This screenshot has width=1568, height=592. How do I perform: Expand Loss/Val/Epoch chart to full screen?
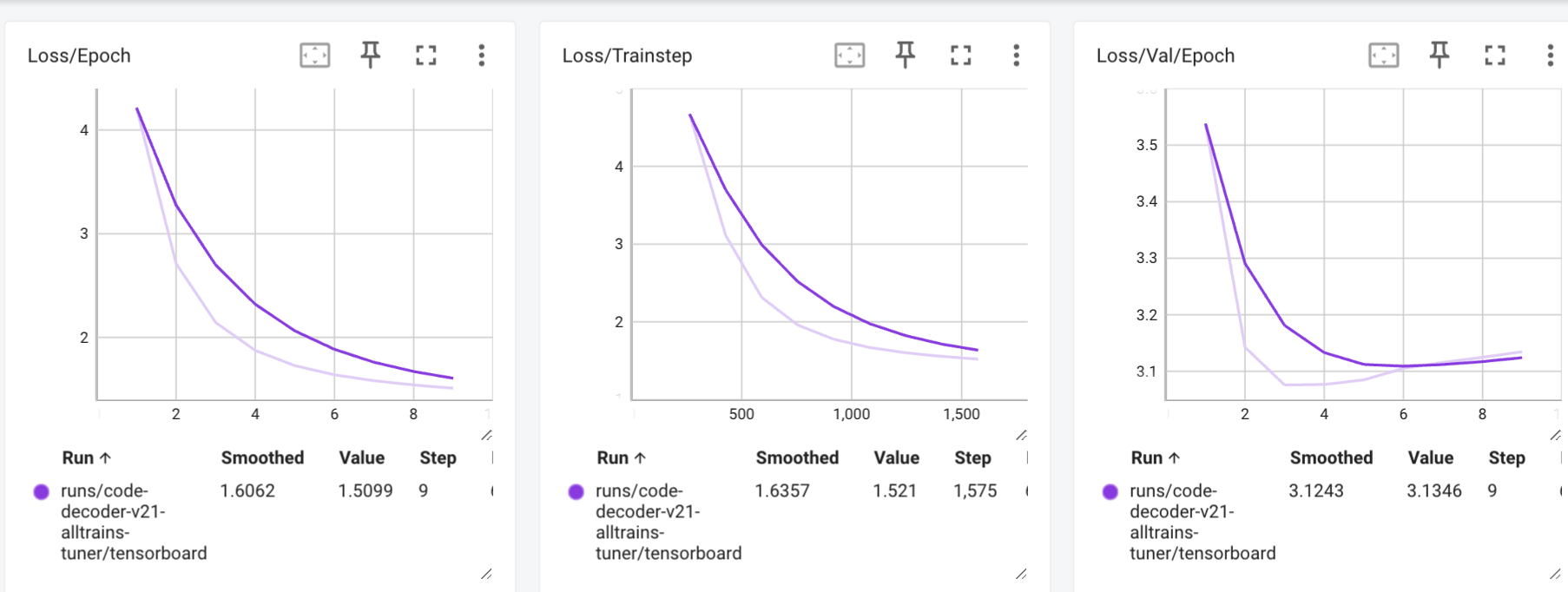pos(1494,56)
